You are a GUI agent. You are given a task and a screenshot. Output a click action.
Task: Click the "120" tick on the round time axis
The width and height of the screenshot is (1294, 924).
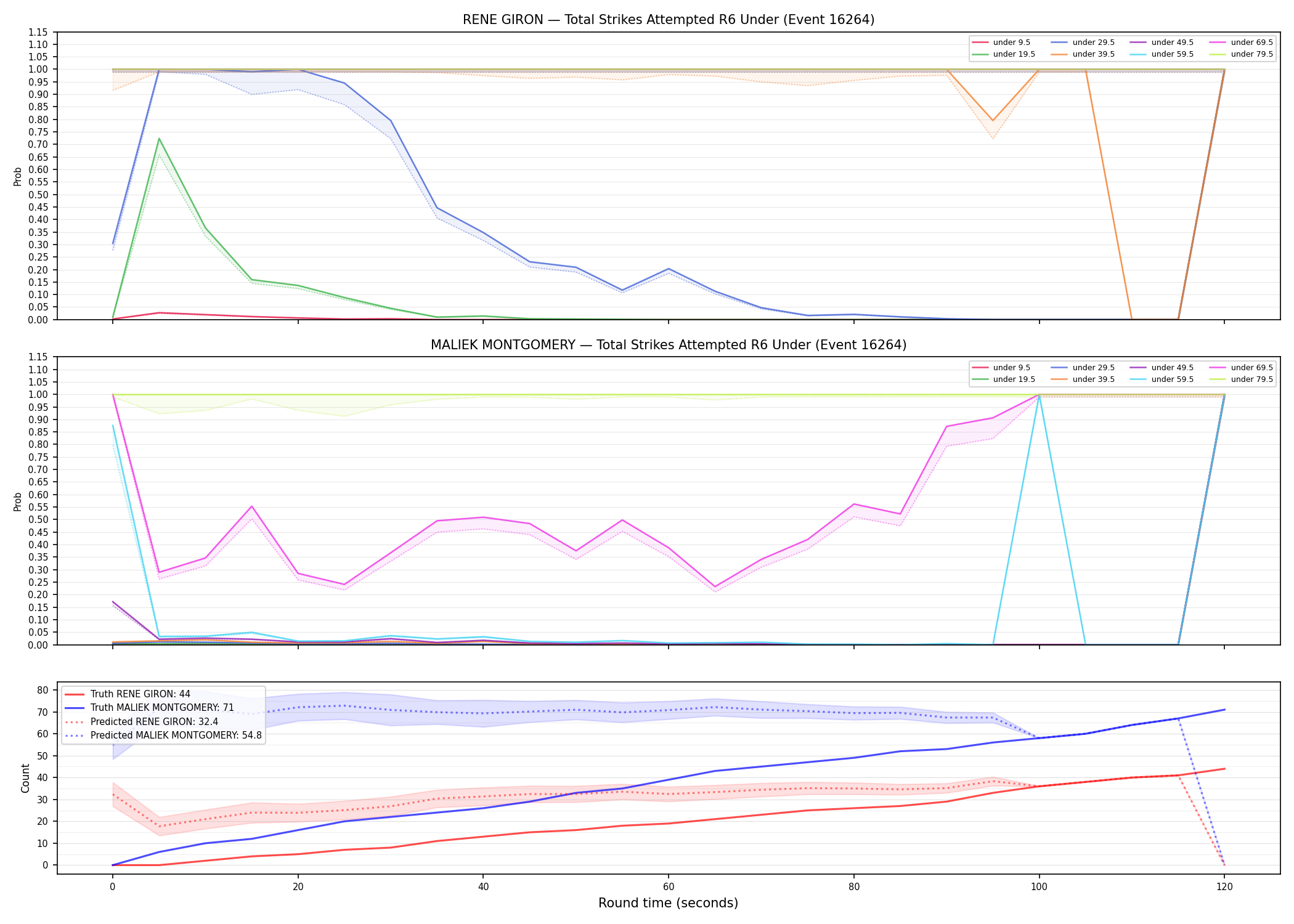tap(1224, 887)
